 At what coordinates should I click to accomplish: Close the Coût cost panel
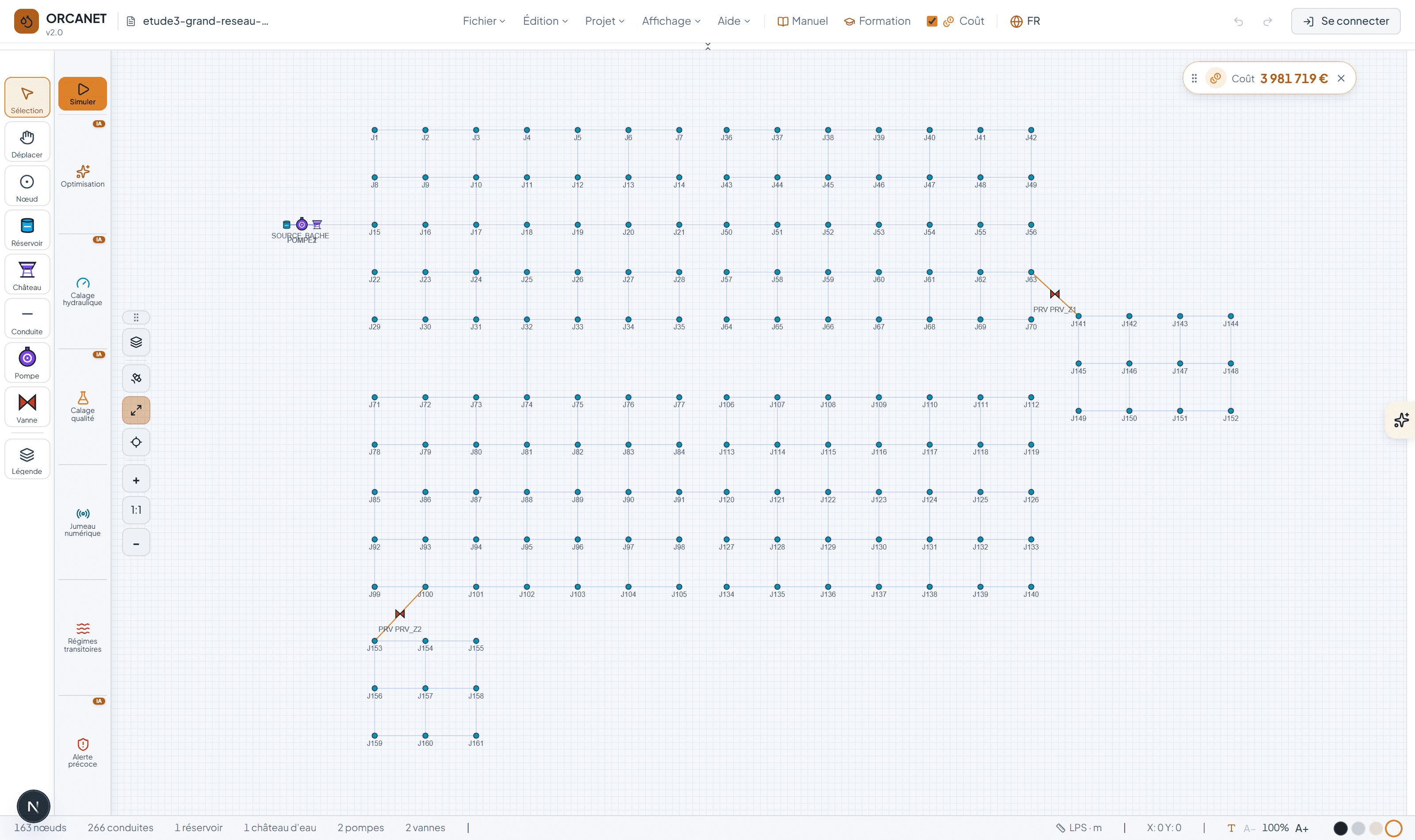pos(1341,78)
